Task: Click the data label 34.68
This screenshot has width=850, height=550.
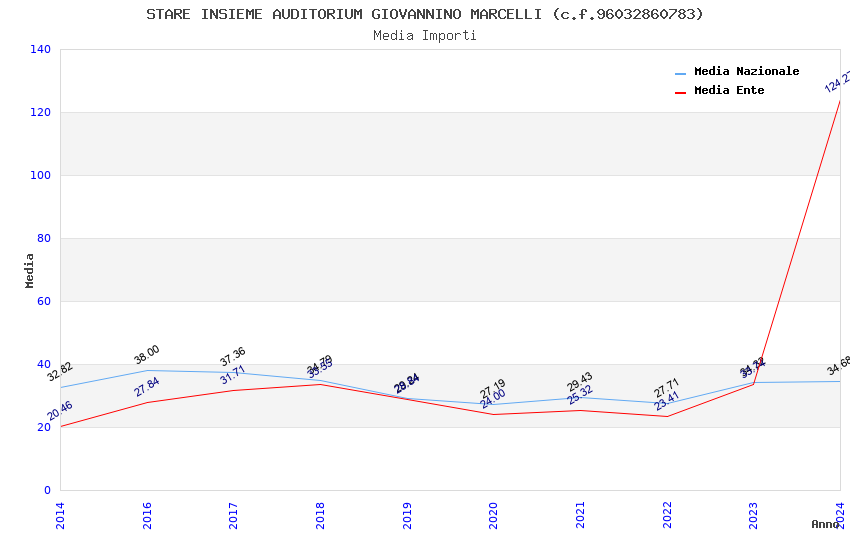Action: tap(839, 366)
